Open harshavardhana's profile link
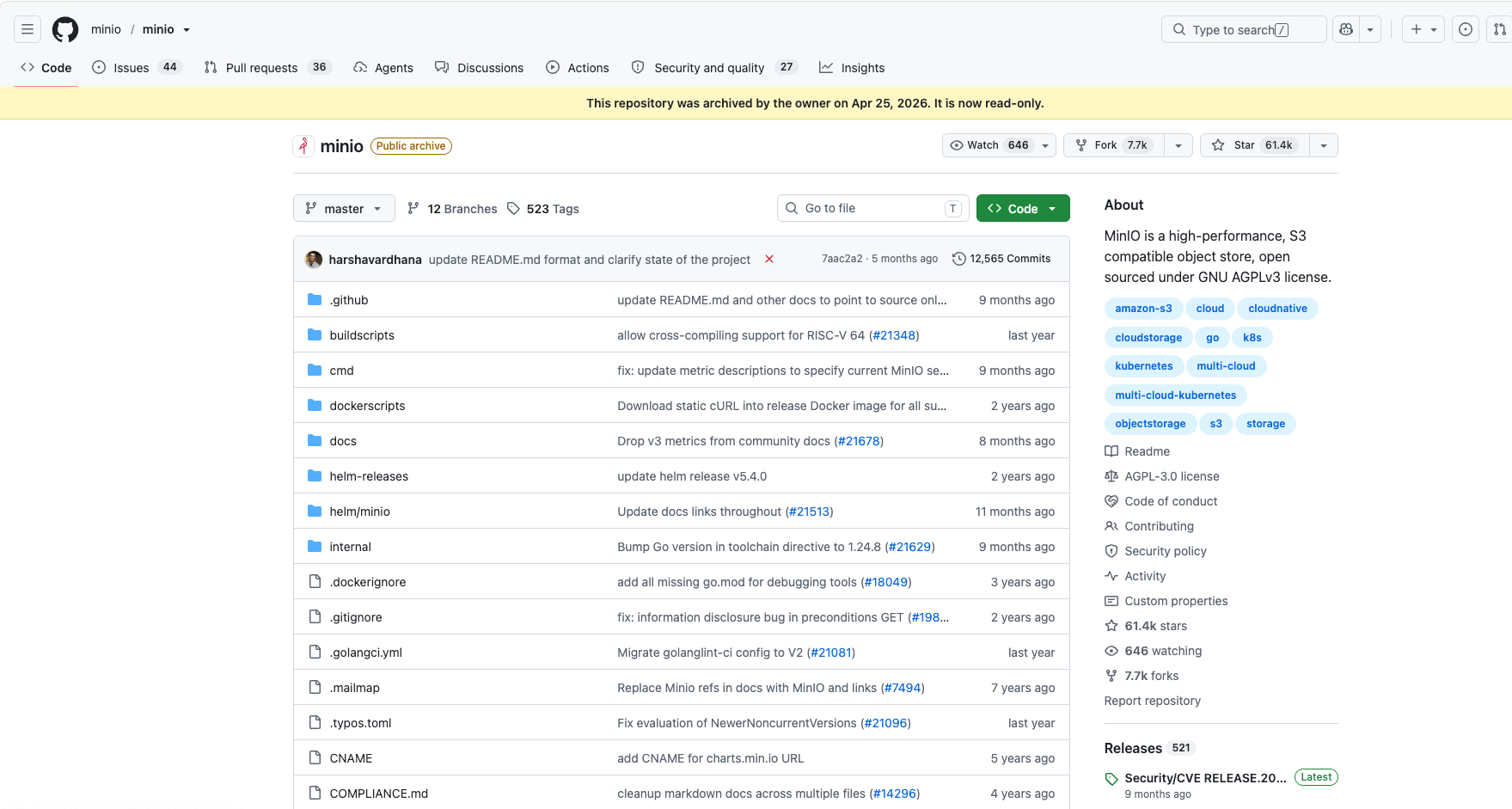The height and width of the screenshot is (809, 1512). 375,260
